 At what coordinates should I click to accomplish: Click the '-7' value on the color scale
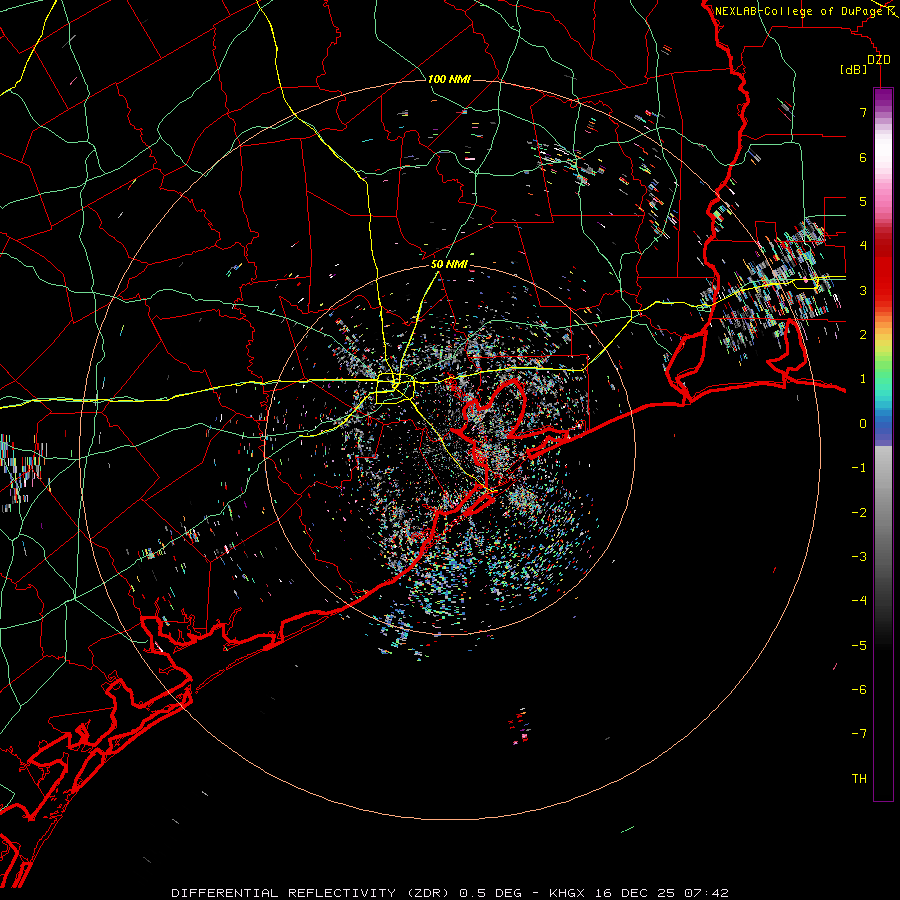[x=859, y=734]
